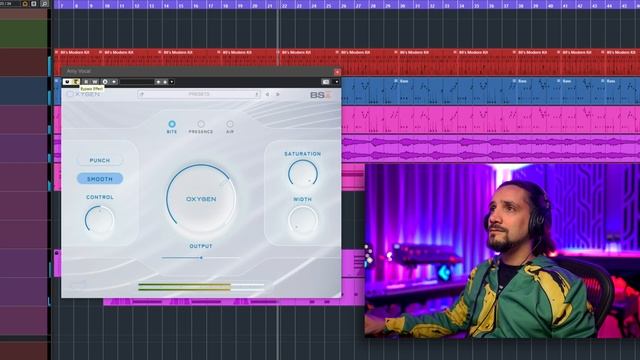This screenshot has height=360, width=640.
Task: Click bar 16 on the timeline ruler
Action: [196, 6]
